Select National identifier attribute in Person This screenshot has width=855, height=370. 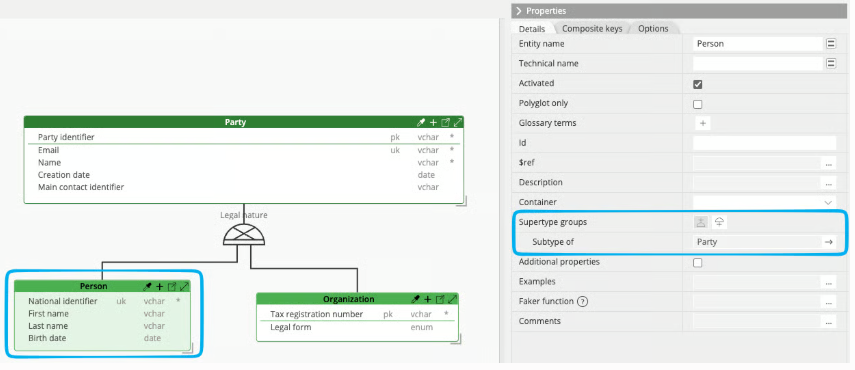[x=103, y=301]
